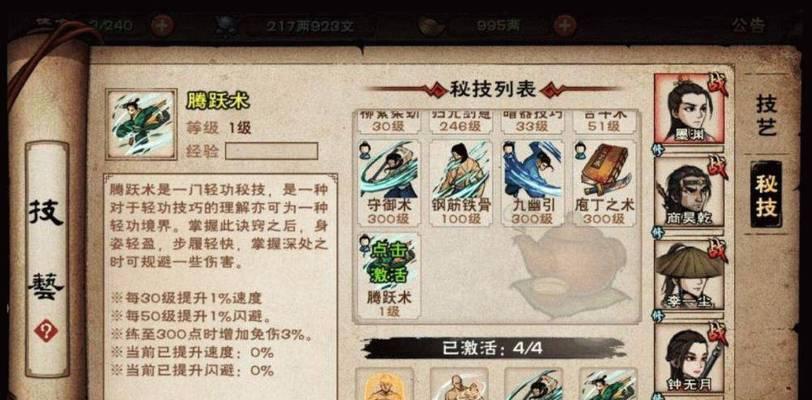Screen dimensions: 812x400
Task: Select the 守御术 skill icon
Action: coord(389,182)
